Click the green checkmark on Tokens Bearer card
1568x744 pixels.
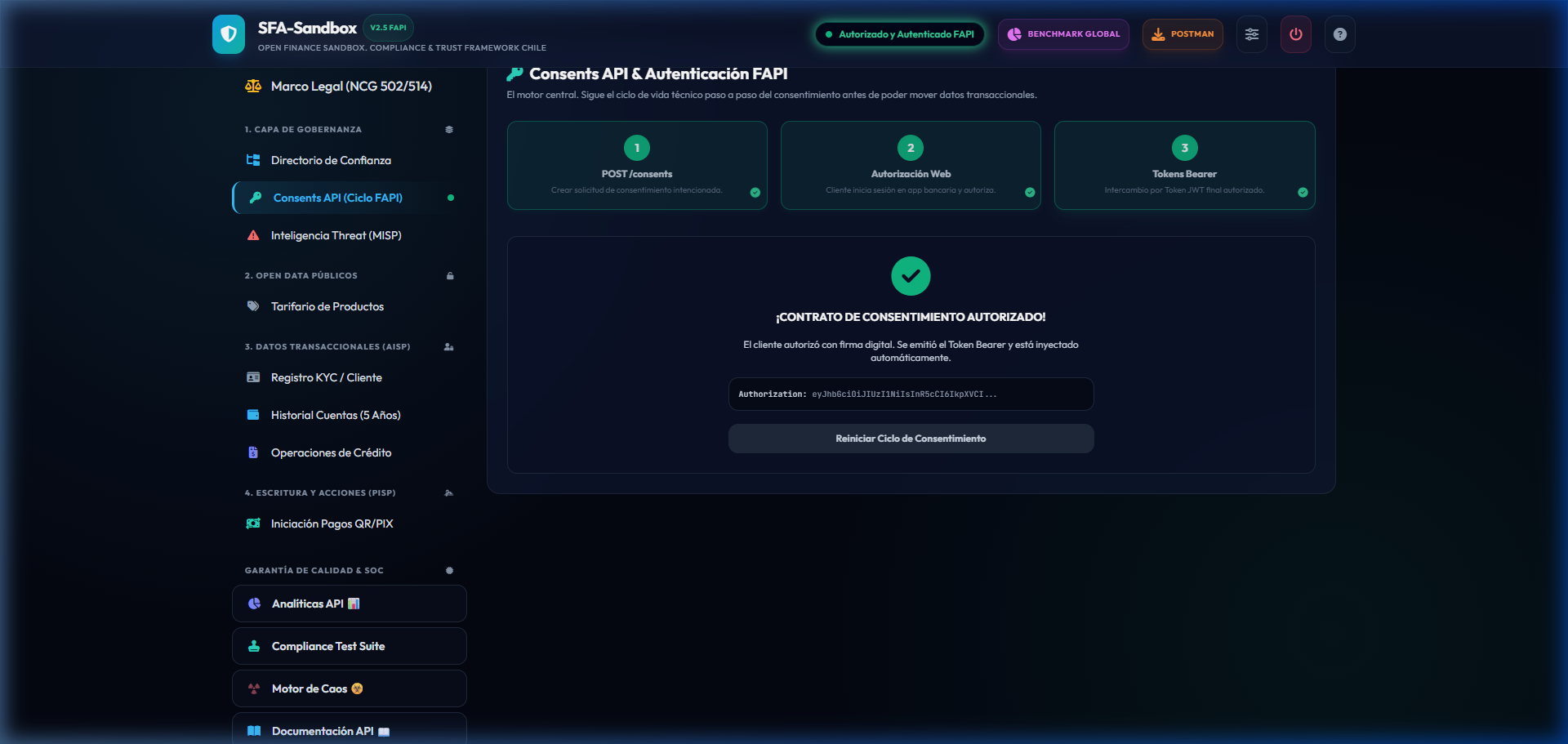(1303, 193)
